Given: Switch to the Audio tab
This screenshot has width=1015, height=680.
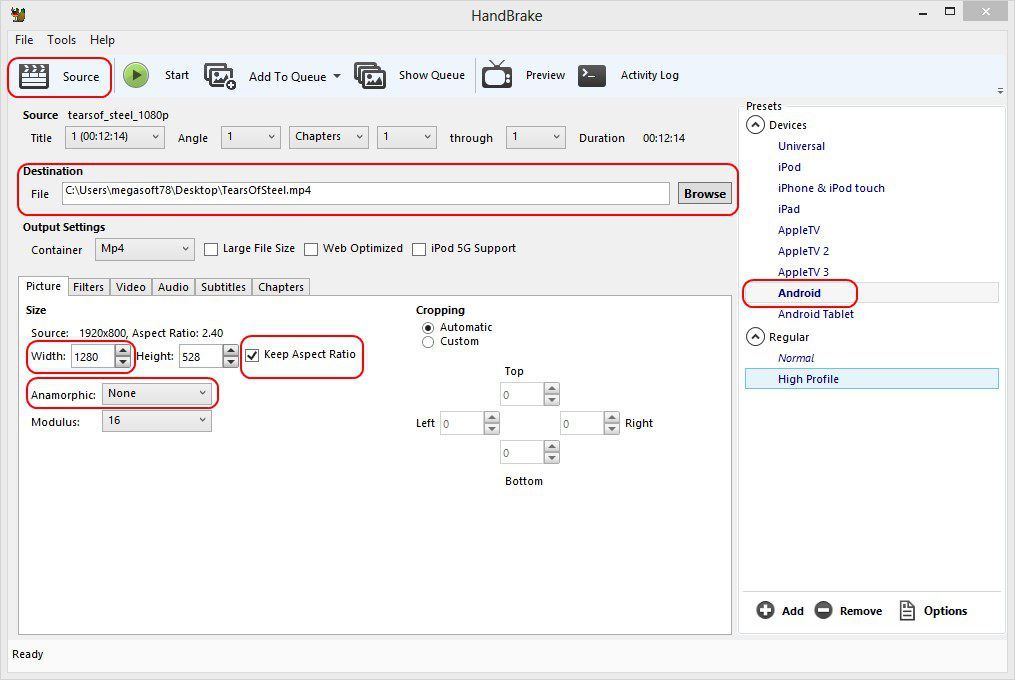Looking at the screenshot, I should (x=173, y=287).
